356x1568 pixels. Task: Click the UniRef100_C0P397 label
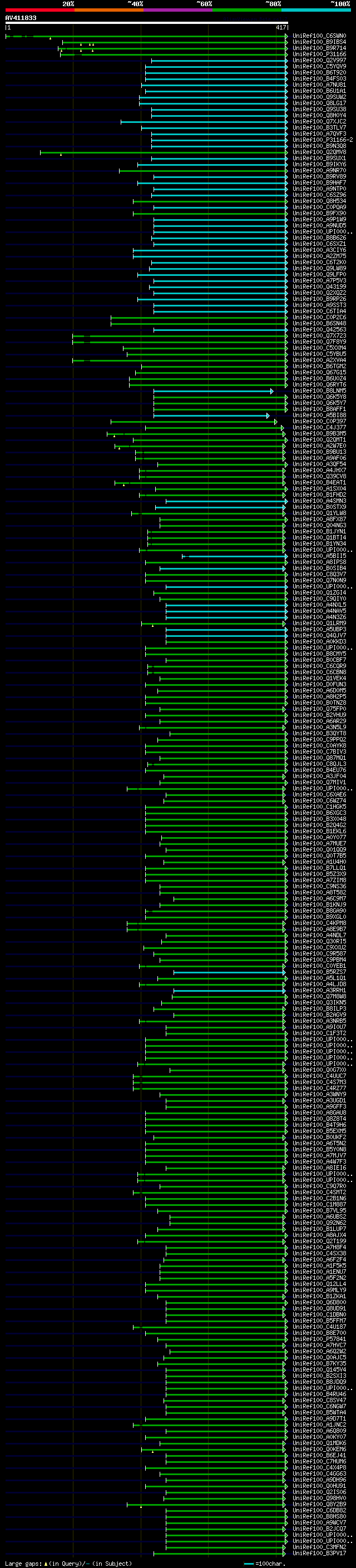pos(319,421)
